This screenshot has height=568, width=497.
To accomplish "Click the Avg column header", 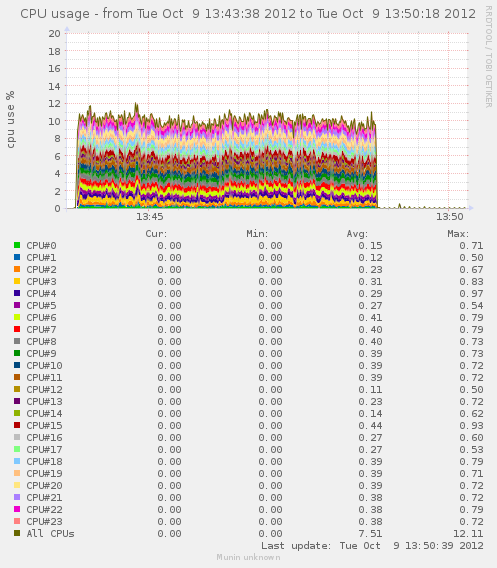I will 357,234.
